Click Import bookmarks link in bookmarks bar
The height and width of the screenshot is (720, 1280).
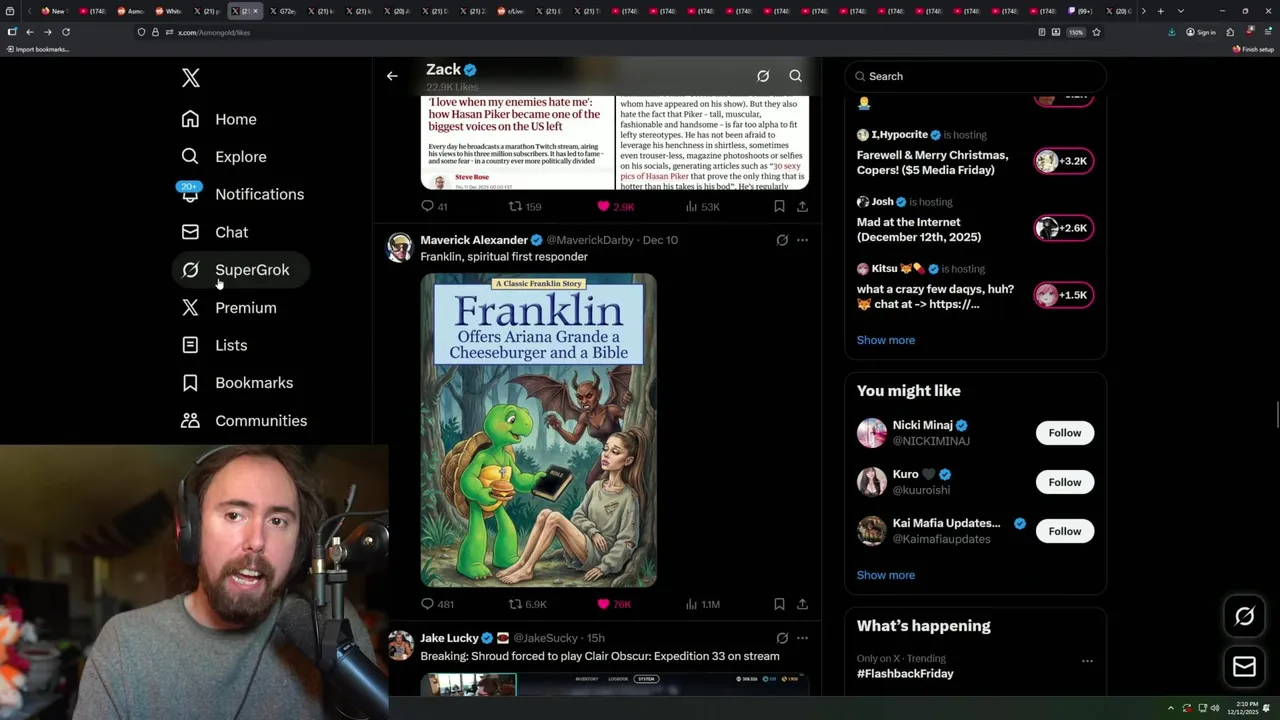tap(38, 49)
